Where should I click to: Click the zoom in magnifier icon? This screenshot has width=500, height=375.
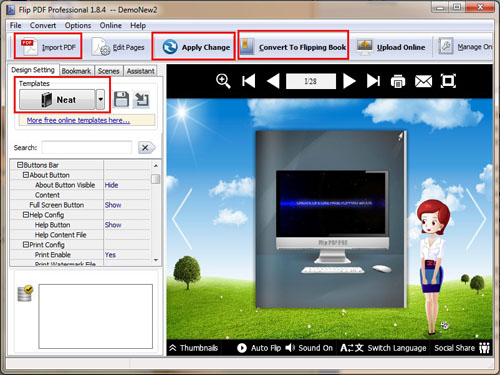pos(223,81)
